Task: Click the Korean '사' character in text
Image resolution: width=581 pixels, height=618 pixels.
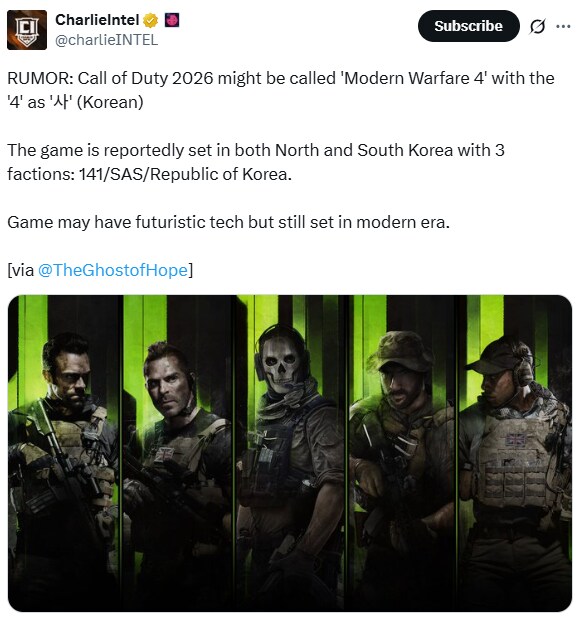Action: pyautogui.click(x=61, y=102)
